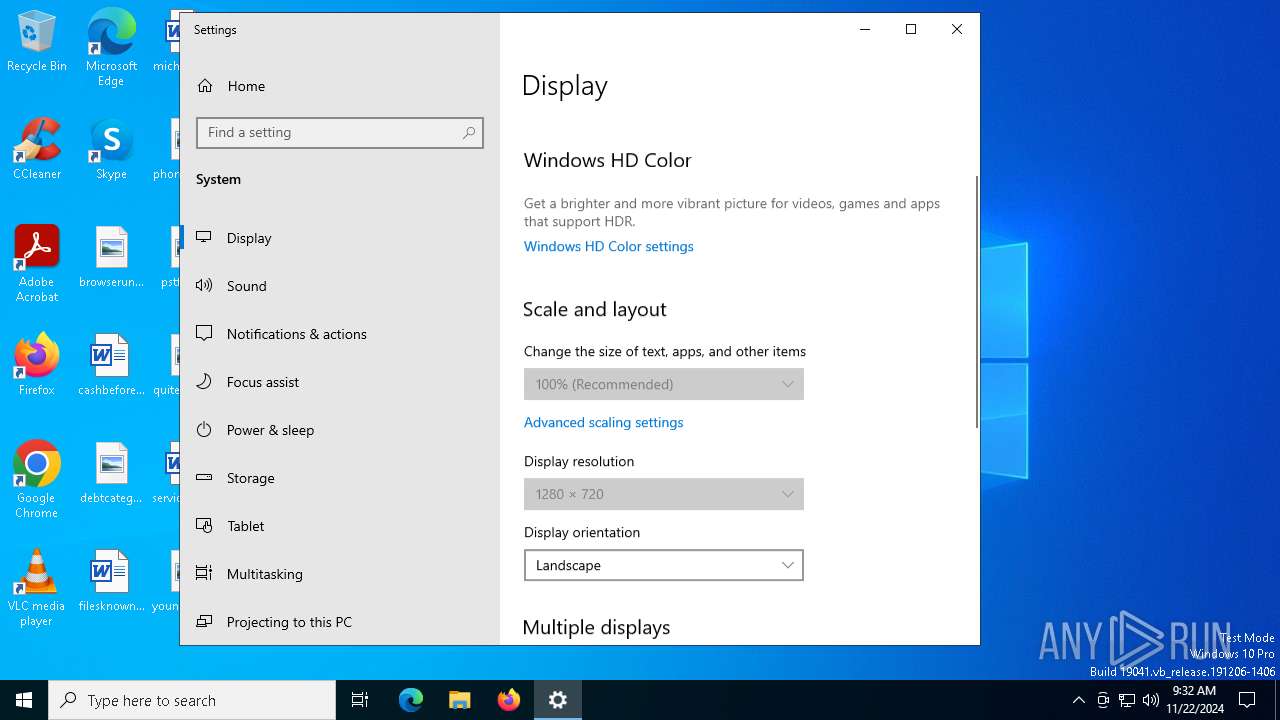This screenshot has width=1280, height=720.
Task: Open the Microsoft Edge desktop shortcut
Action: pos(111,48)
